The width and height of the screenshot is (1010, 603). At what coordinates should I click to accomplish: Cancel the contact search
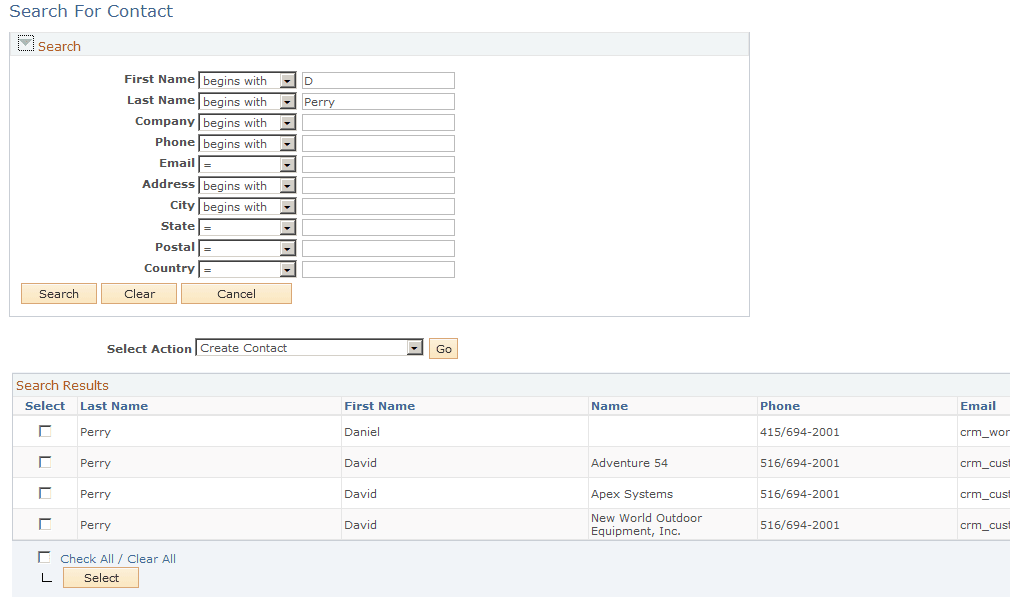click(x=236, y=293)
